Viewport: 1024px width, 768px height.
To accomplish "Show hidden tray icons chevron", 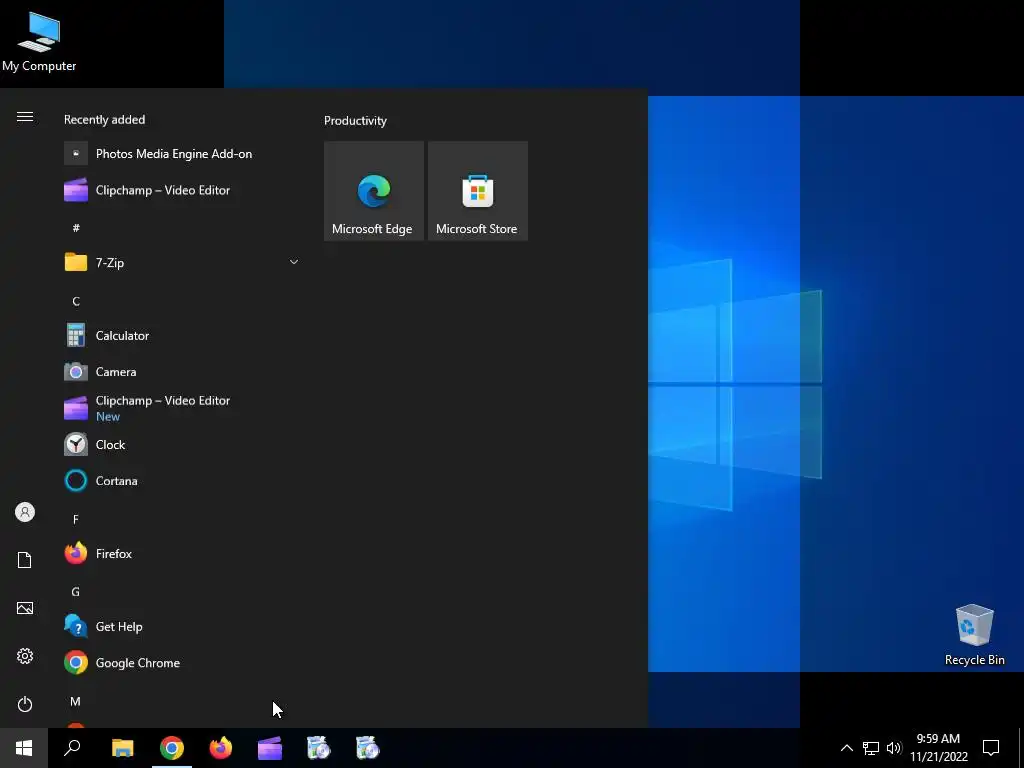I will click(846, 748).
